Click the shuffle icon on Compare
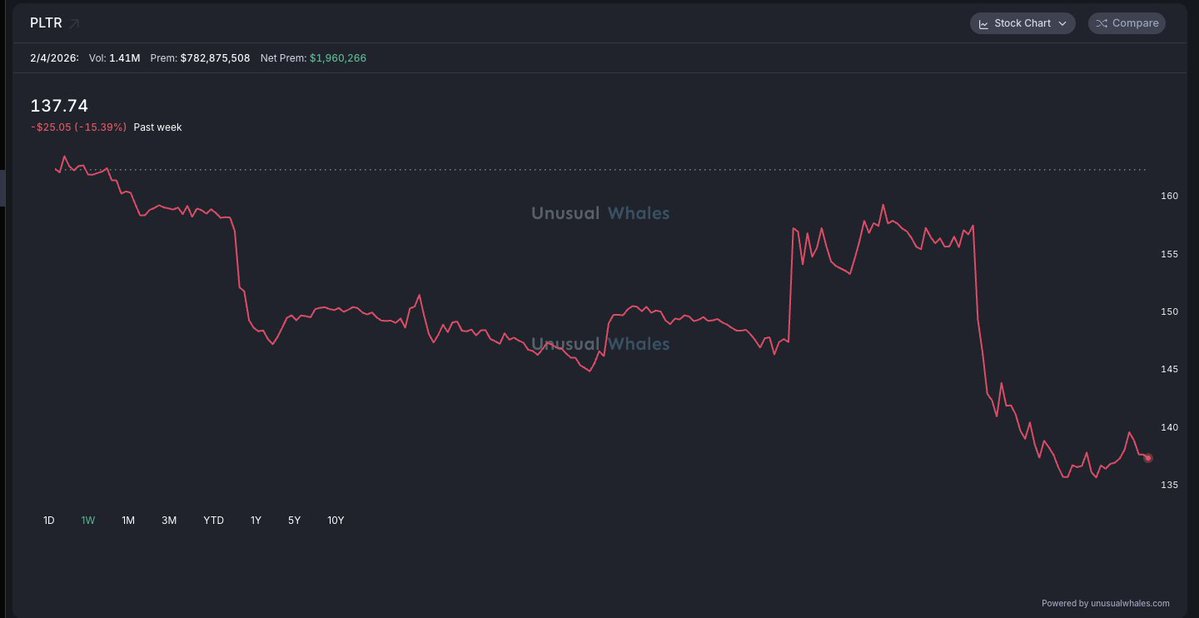Screen dimensions: 1199x618 pyautogui.click(x=1101, y=23)
